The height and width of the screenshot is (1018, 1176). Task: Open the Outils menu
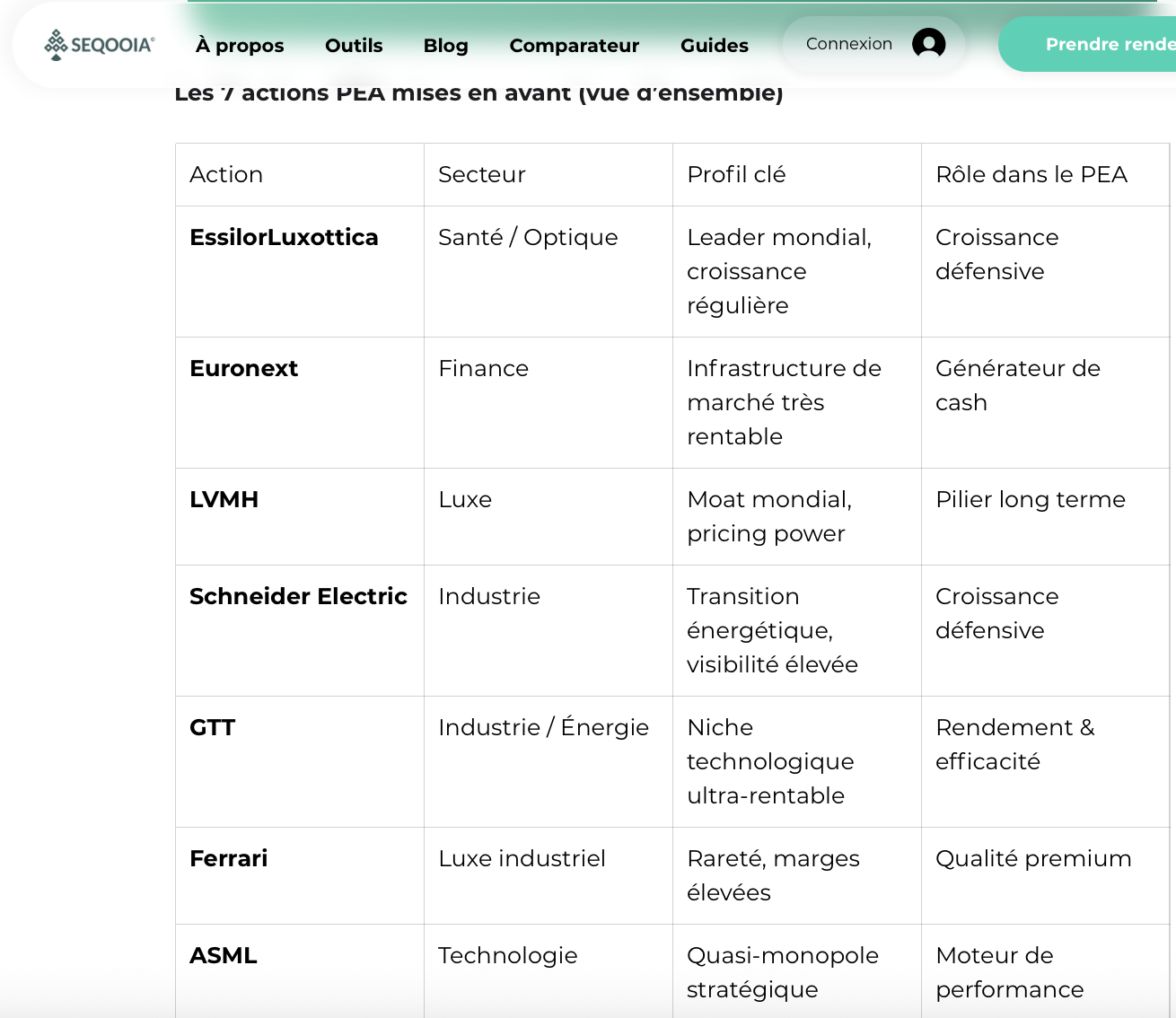(354, 46)
